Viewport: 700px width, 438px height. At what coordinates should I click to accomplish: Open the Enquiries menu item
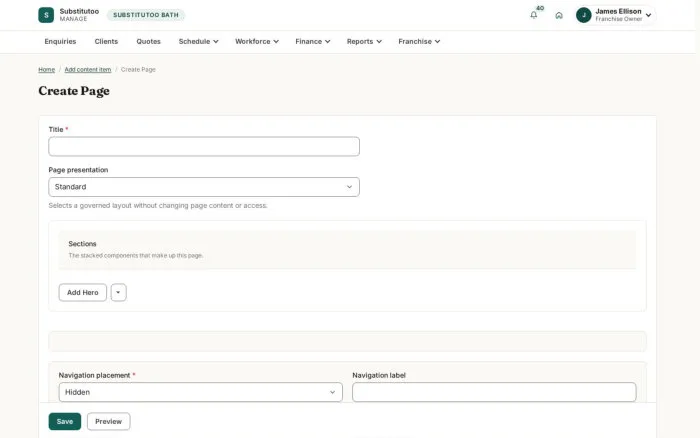point(60,41)
